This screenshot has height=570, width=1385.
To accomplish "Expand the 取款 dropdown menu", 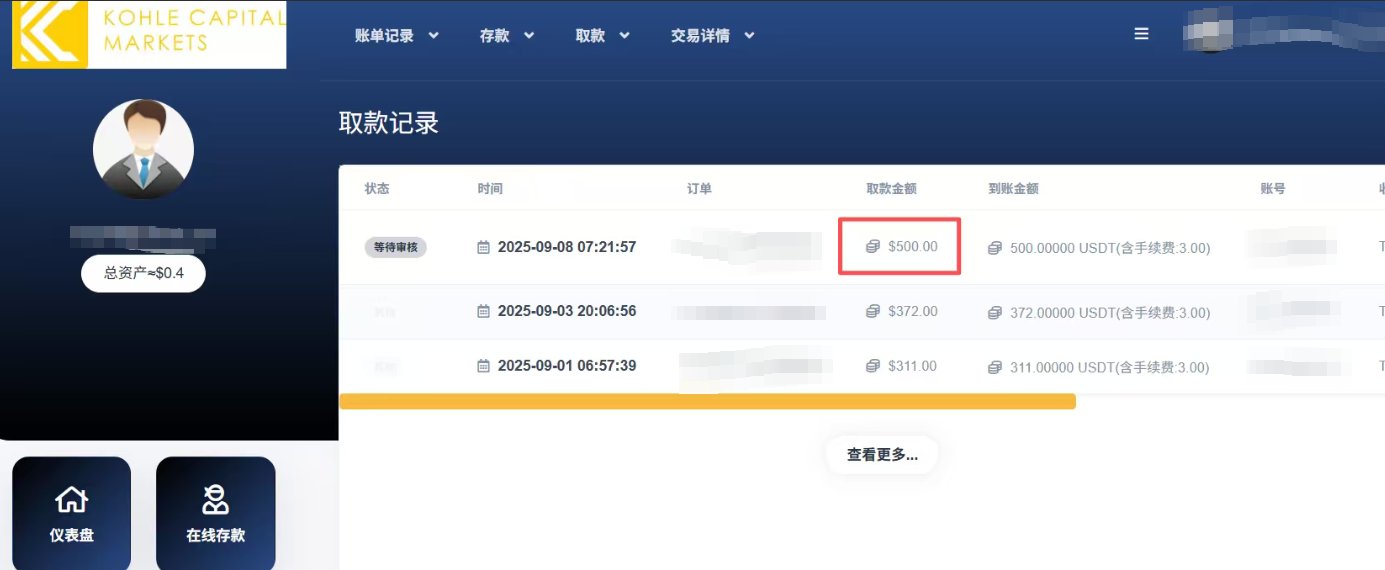I will click(x=603, y=36).
